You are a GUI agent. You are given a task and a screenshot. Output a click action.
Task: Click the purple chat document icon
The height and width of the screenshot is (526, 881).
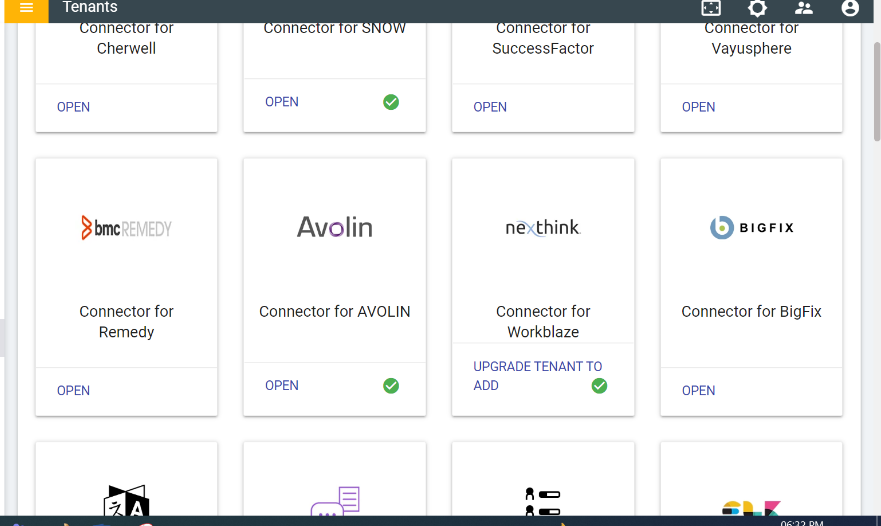(335, 501)
